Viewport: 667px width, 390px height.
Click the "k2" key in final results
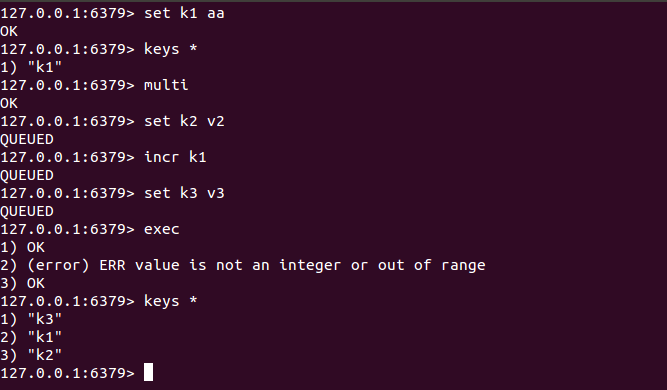click(x=45, y=355)
